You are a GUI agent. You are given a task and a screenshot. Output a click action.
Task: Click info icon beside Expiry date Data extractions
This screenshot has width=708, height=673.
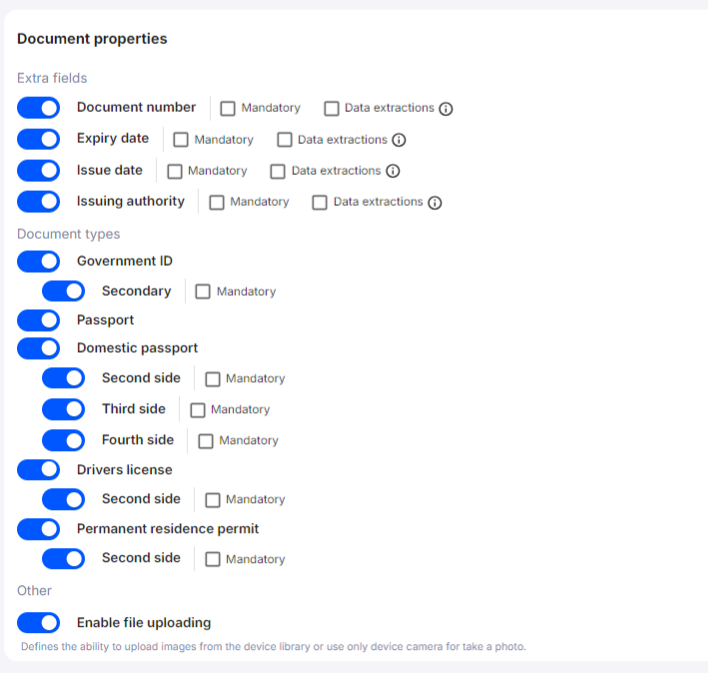(399, 140)
